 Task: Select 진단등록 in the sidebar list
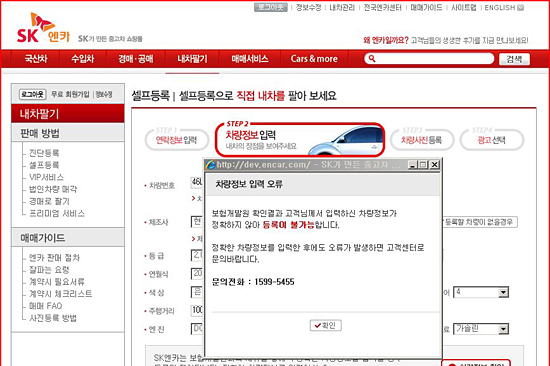pos(44,153)
